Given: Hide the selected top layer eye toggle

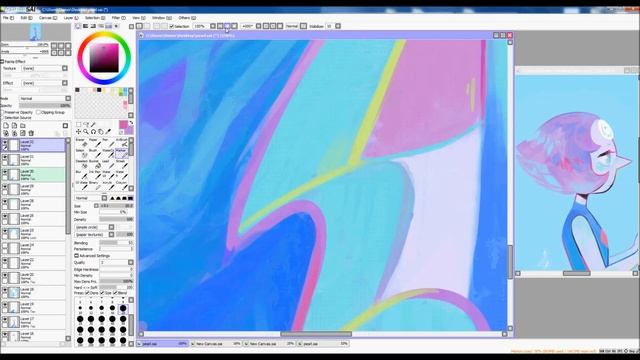Looking at the screenshot, I should (5, 142).
